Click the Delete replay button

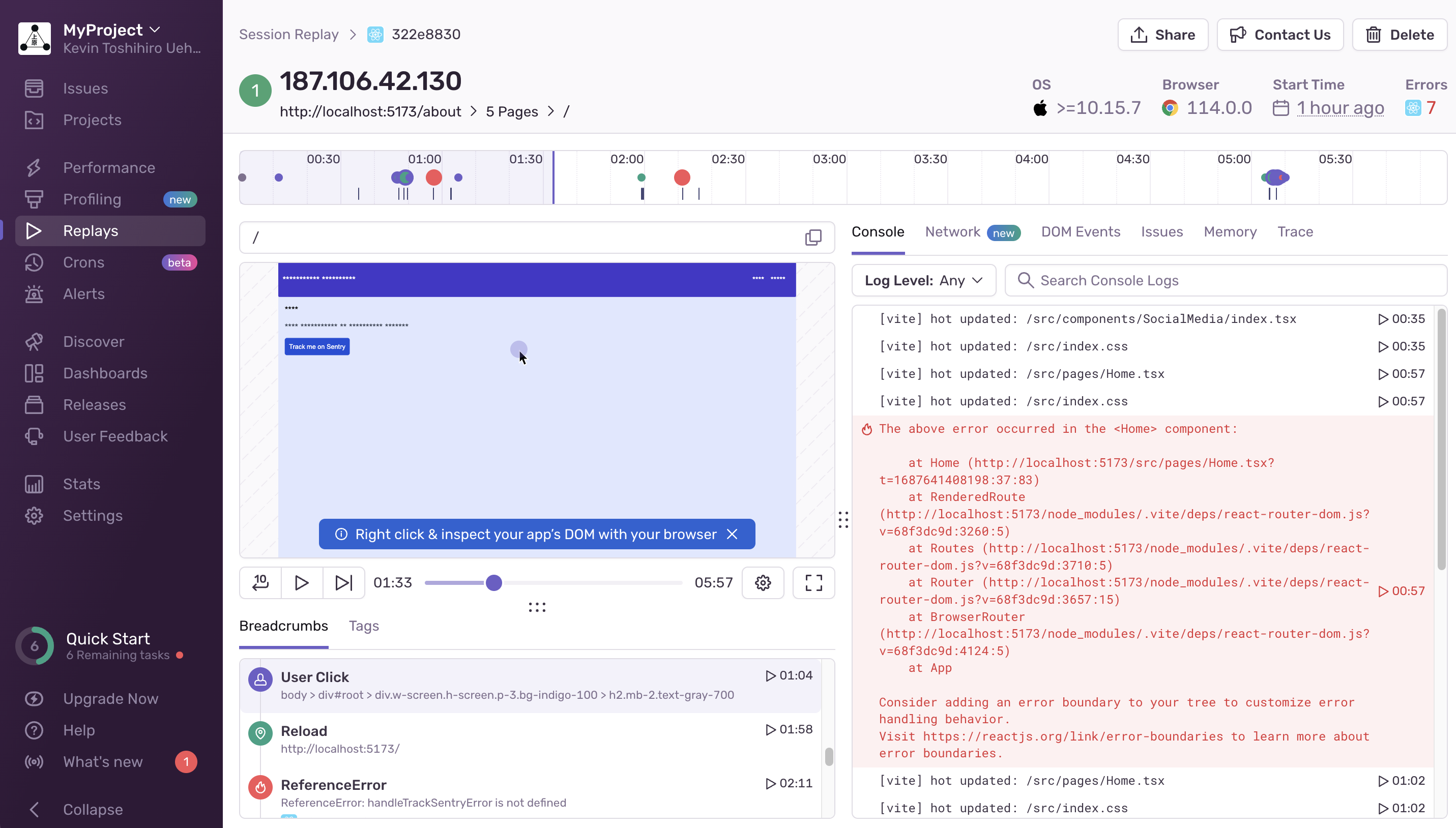tap(1399, 35)
